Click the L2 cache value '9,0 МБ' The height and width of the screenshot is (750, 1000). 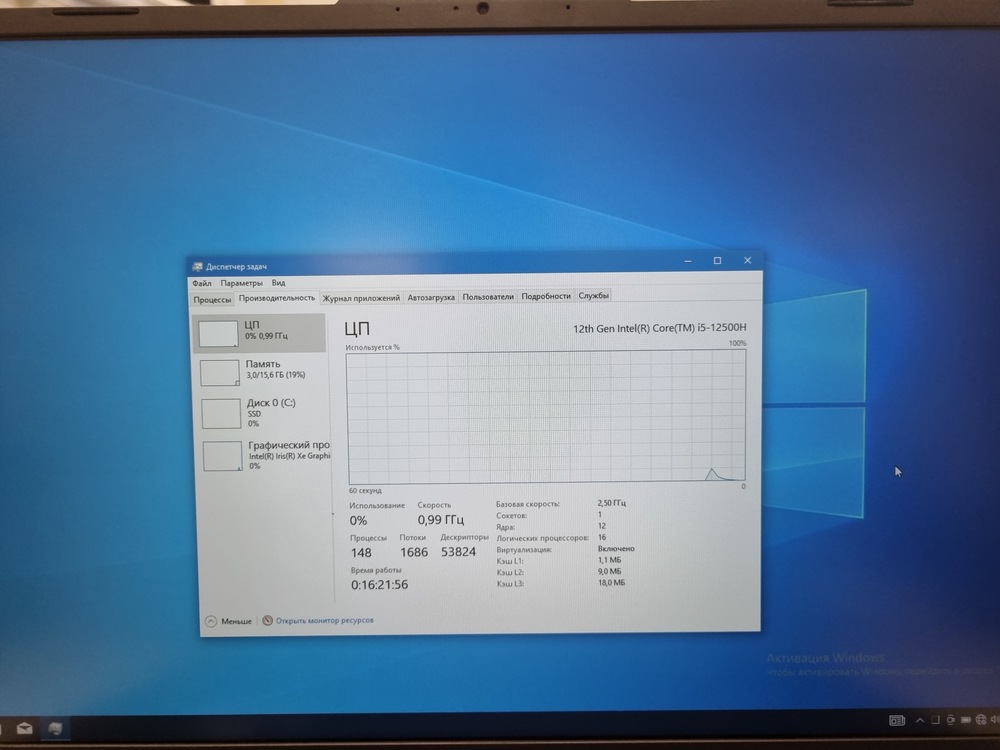click(x=609, y=571)
